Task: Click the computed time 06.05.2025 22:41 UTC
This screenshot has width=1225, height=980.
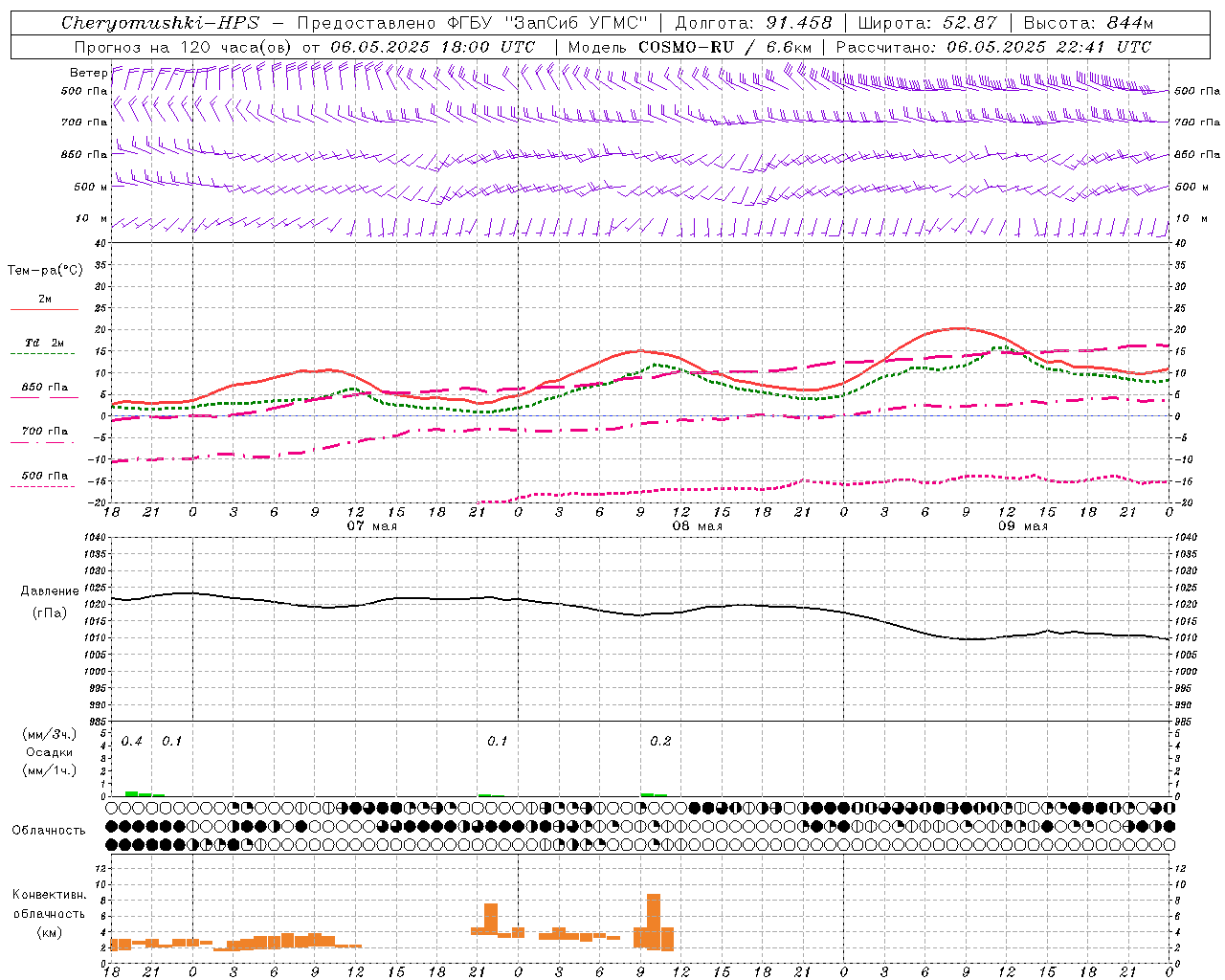Action: click(1049, 47)
